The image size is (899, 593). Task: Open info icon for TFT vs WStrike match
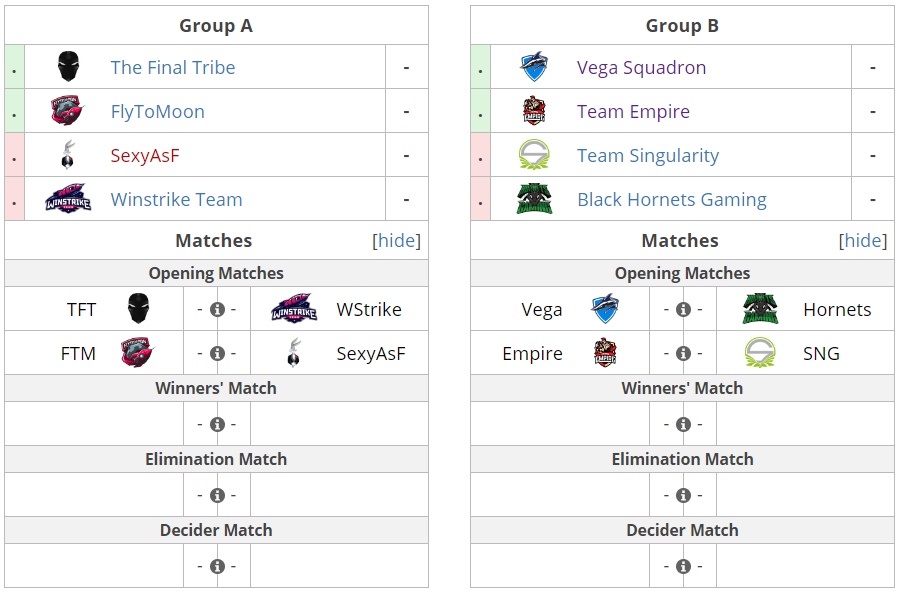217,309
